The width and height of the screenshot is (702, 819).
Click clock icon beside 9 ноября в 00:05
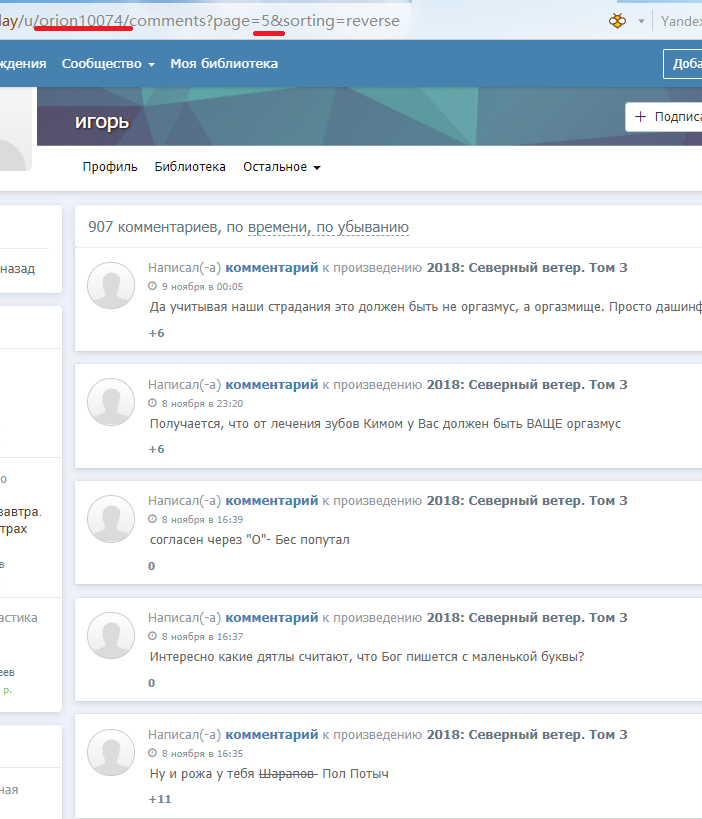point(152,287)
